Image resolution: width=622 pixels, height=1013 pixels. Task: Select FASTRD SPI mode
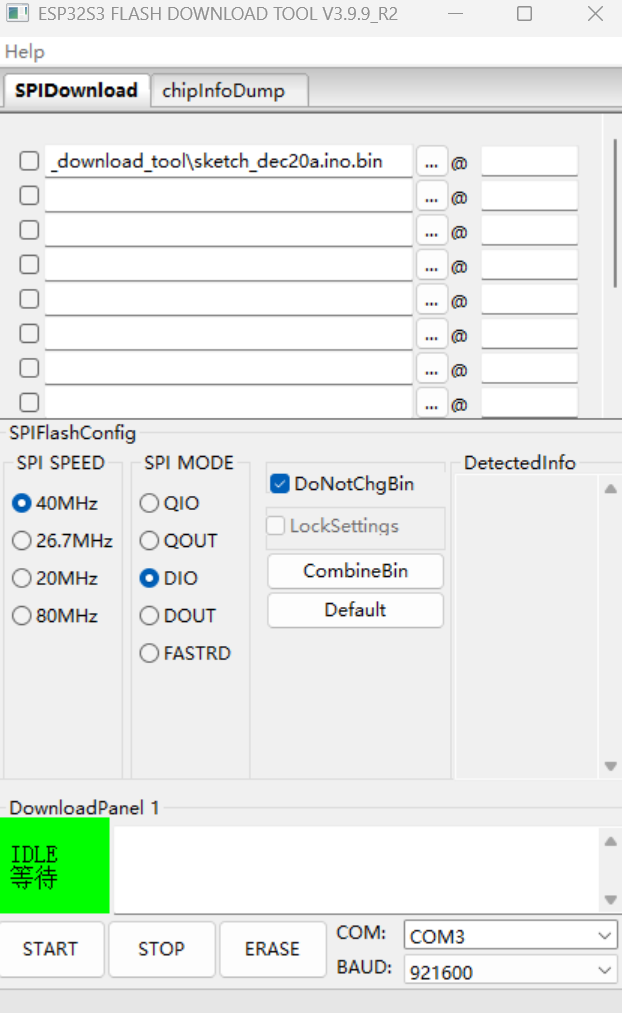pyautogui.click(x=185, y=653)
